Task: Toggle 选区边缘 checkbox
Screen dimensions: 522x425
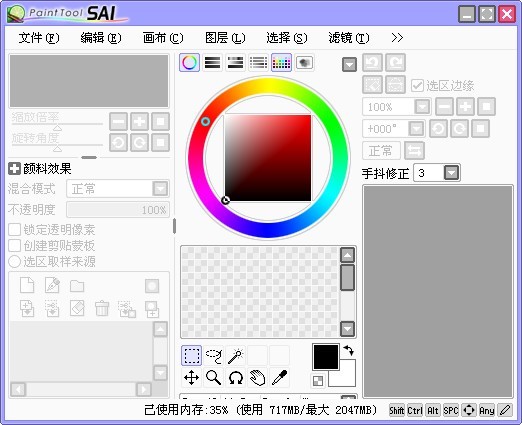Action: pyautogui.click(x=417, y=86)
